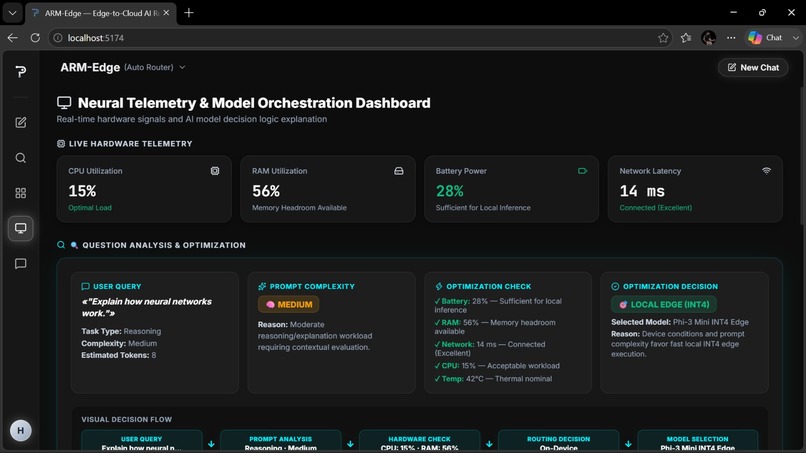Click the app logo in sidebar

[x=21, y=71]
